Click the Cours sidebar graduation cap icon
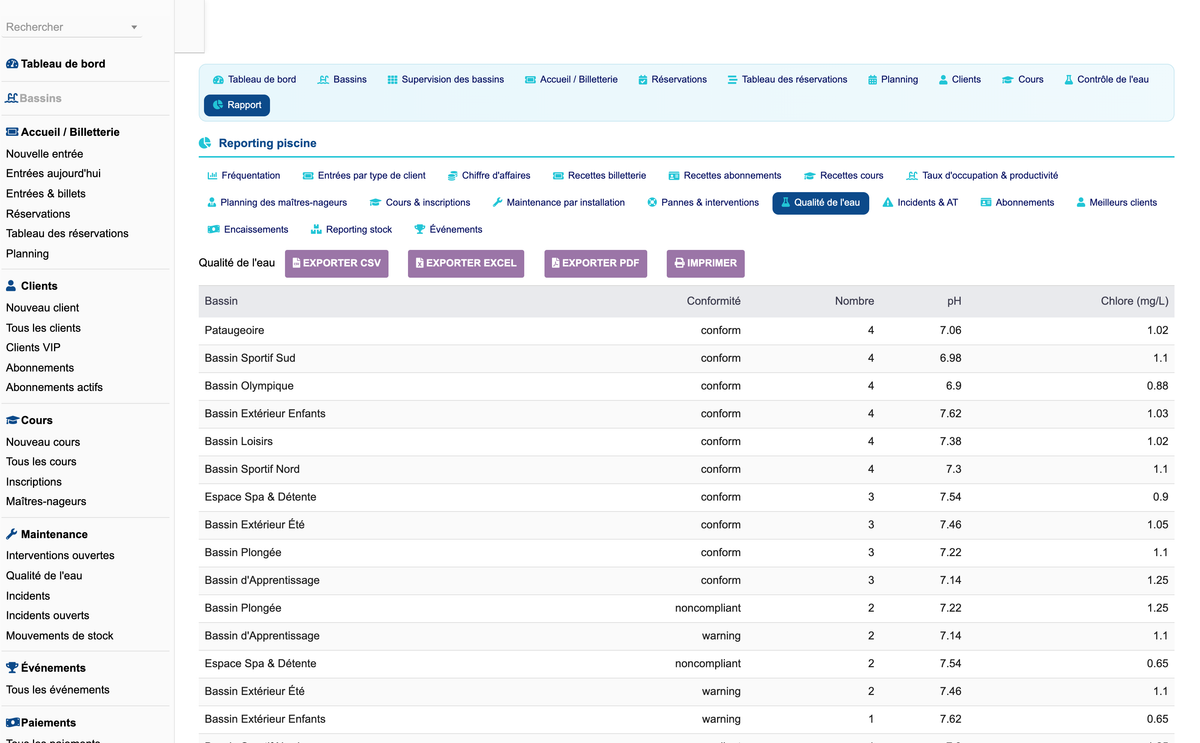This screenshot has width=1200, height=743. tap(12, 420)
